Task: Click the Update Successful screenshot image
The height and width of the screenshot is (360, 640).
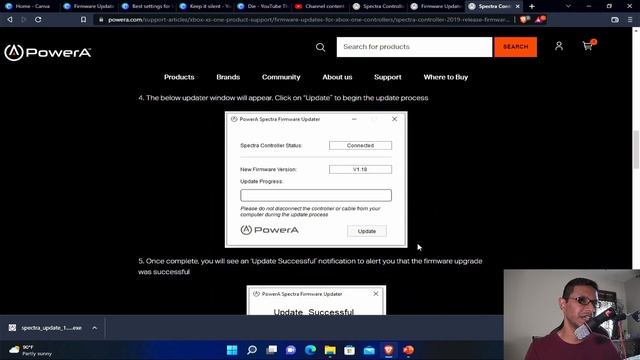Action: [316, 300]
